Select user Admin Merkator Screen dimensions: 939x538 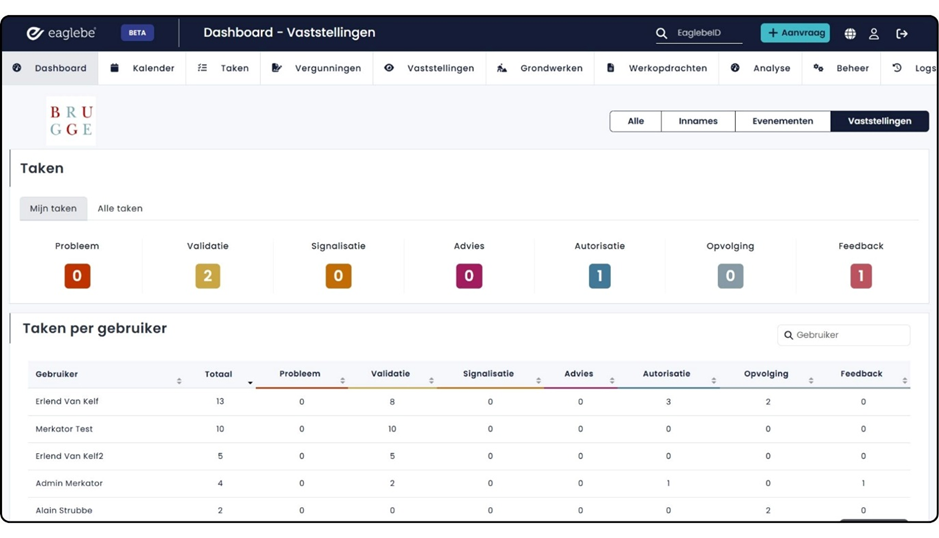click(69, 483)
